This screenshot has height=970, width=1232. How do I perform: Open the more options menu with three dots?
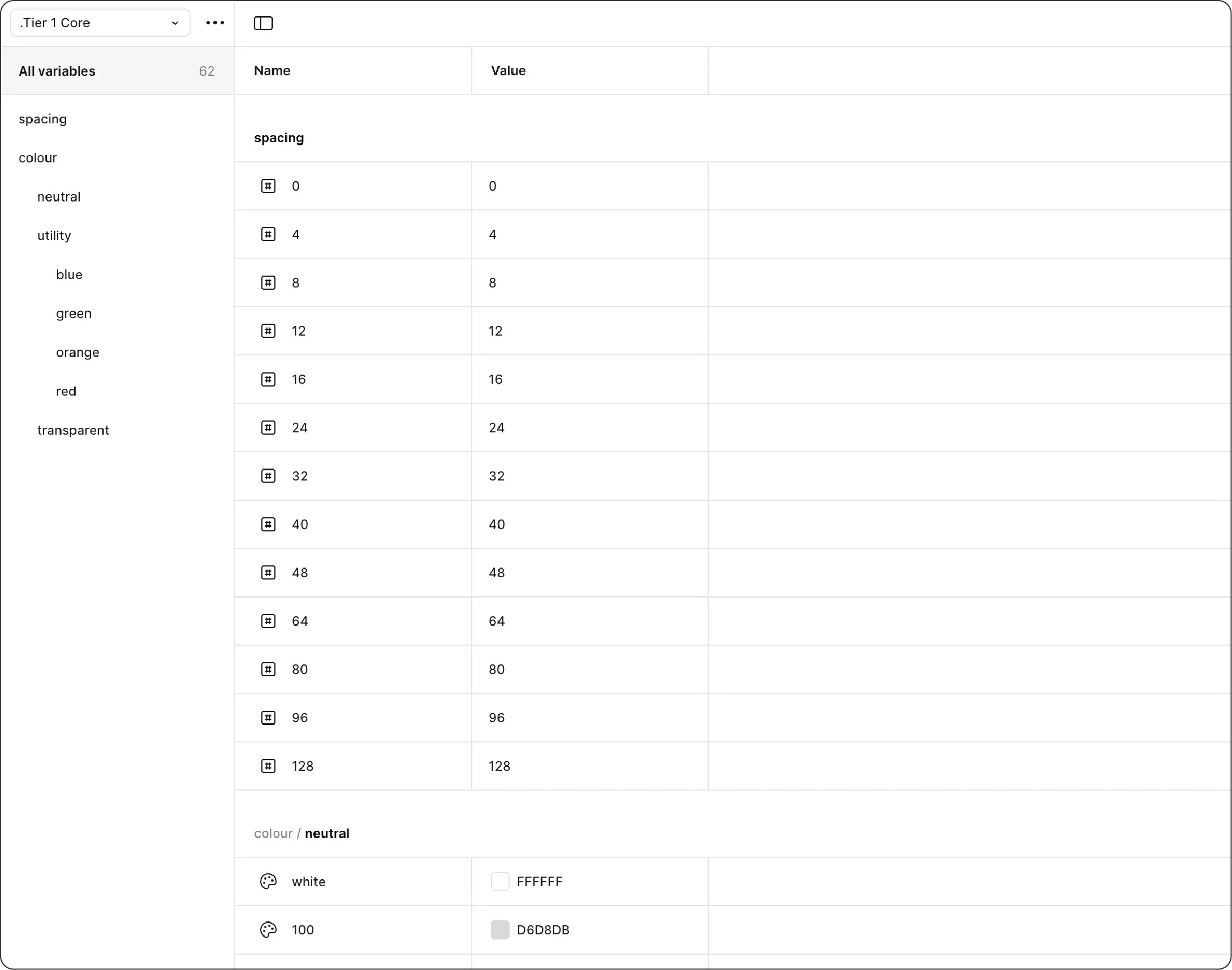pyautogui.click(x=215, y=23)
